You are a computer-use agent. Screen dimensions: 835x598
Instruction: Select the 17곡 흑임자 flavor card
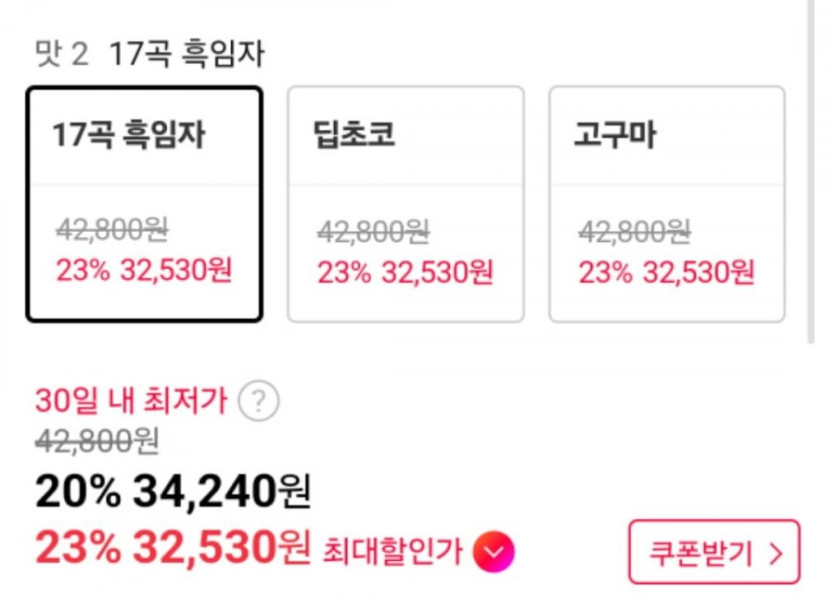coord(144,204)
